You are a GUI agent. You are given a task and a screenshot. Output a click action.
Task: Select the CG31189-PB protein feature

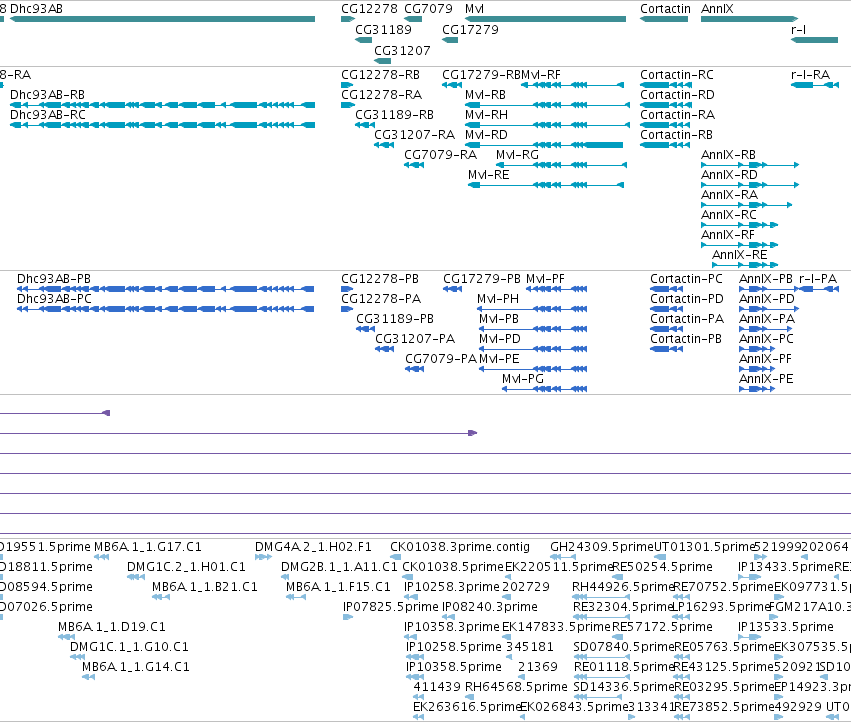(x=366, y=329)
